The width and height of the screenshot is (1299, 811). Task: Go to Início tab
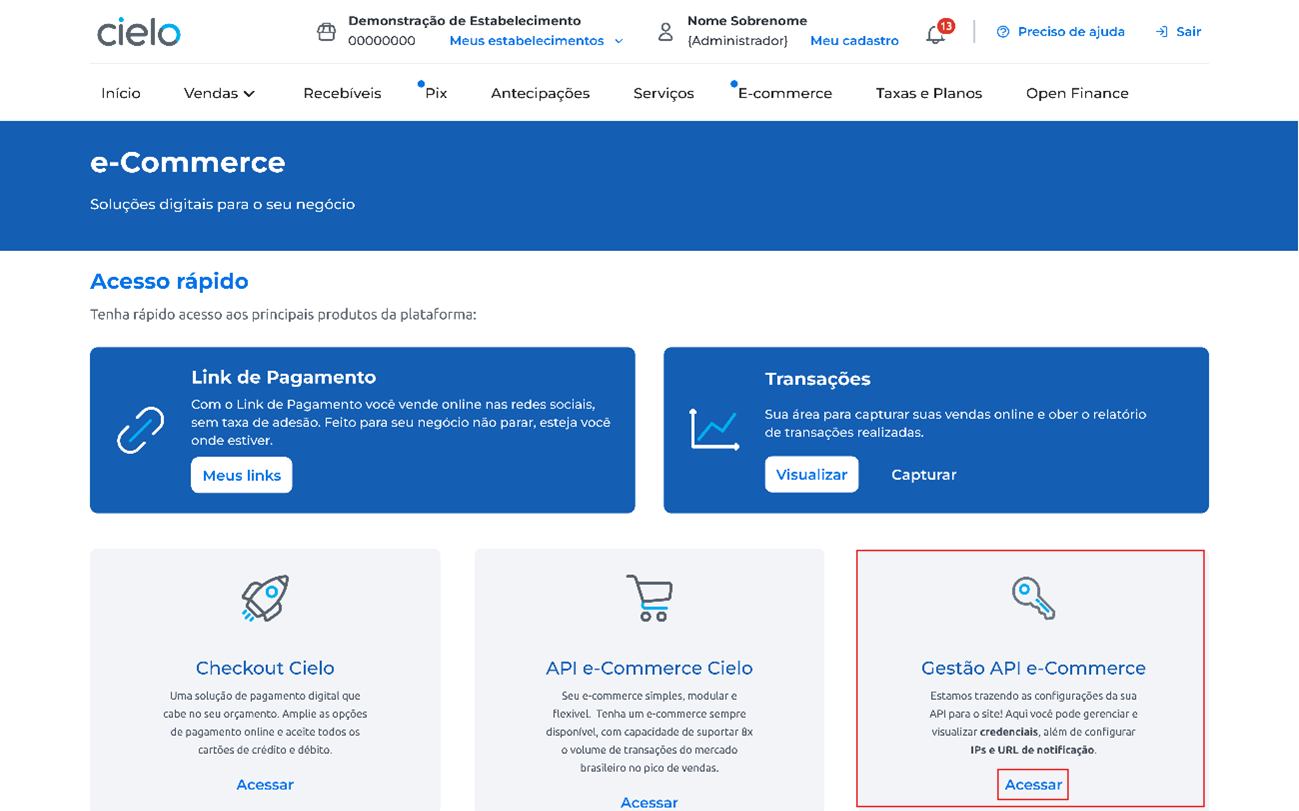click(121, 93)
